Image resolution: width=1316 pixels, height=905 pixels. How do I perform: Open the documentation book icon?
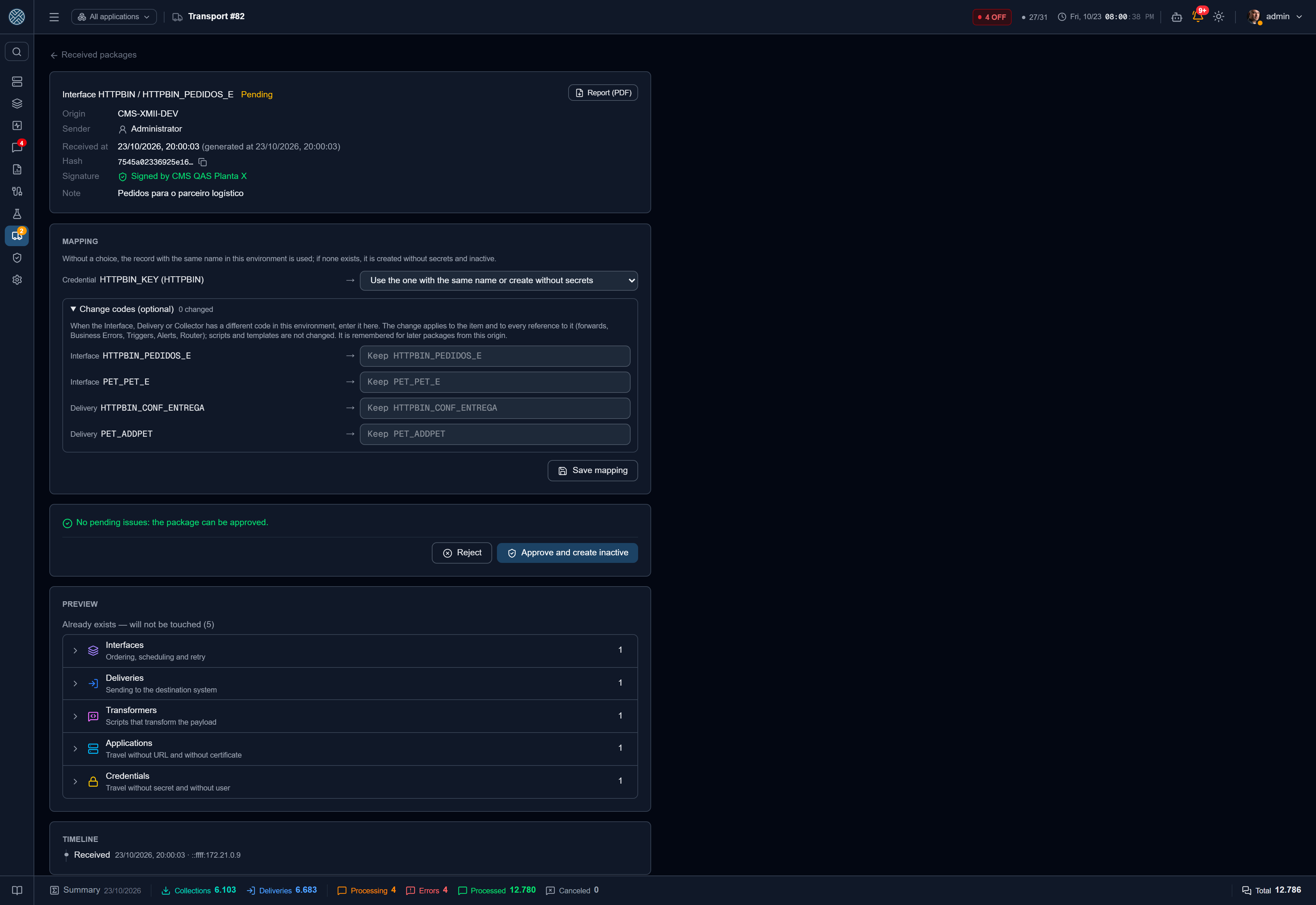tap(17, 890)
